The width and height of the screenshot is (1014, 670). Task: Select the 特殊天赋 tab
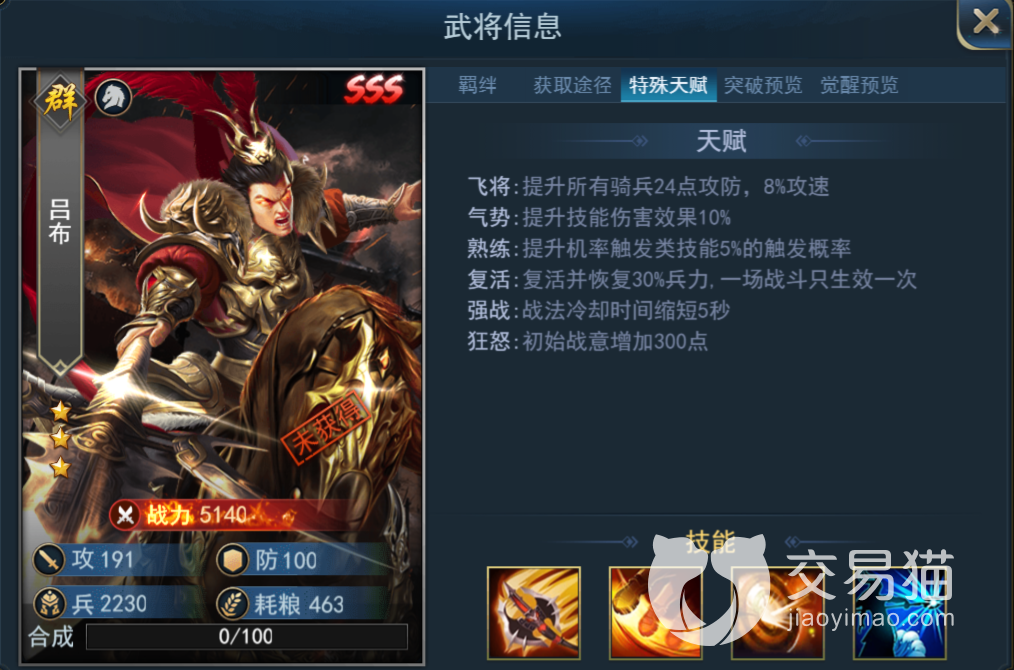(x=668, y=85)
